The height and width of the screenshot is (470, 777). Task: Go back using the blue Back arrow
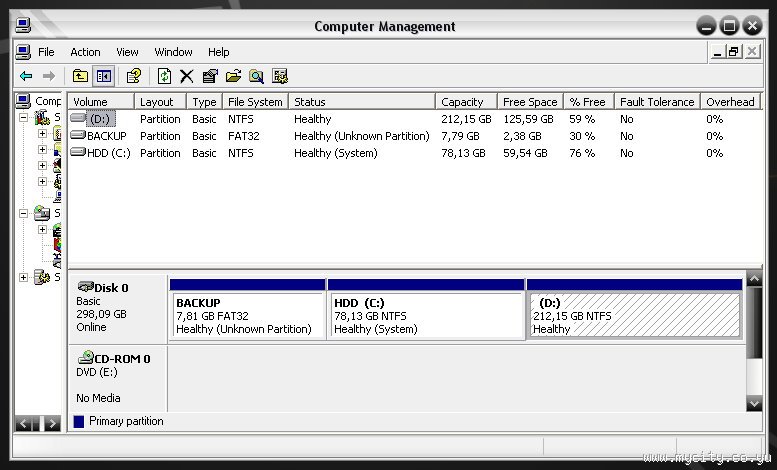coord(26,76)
